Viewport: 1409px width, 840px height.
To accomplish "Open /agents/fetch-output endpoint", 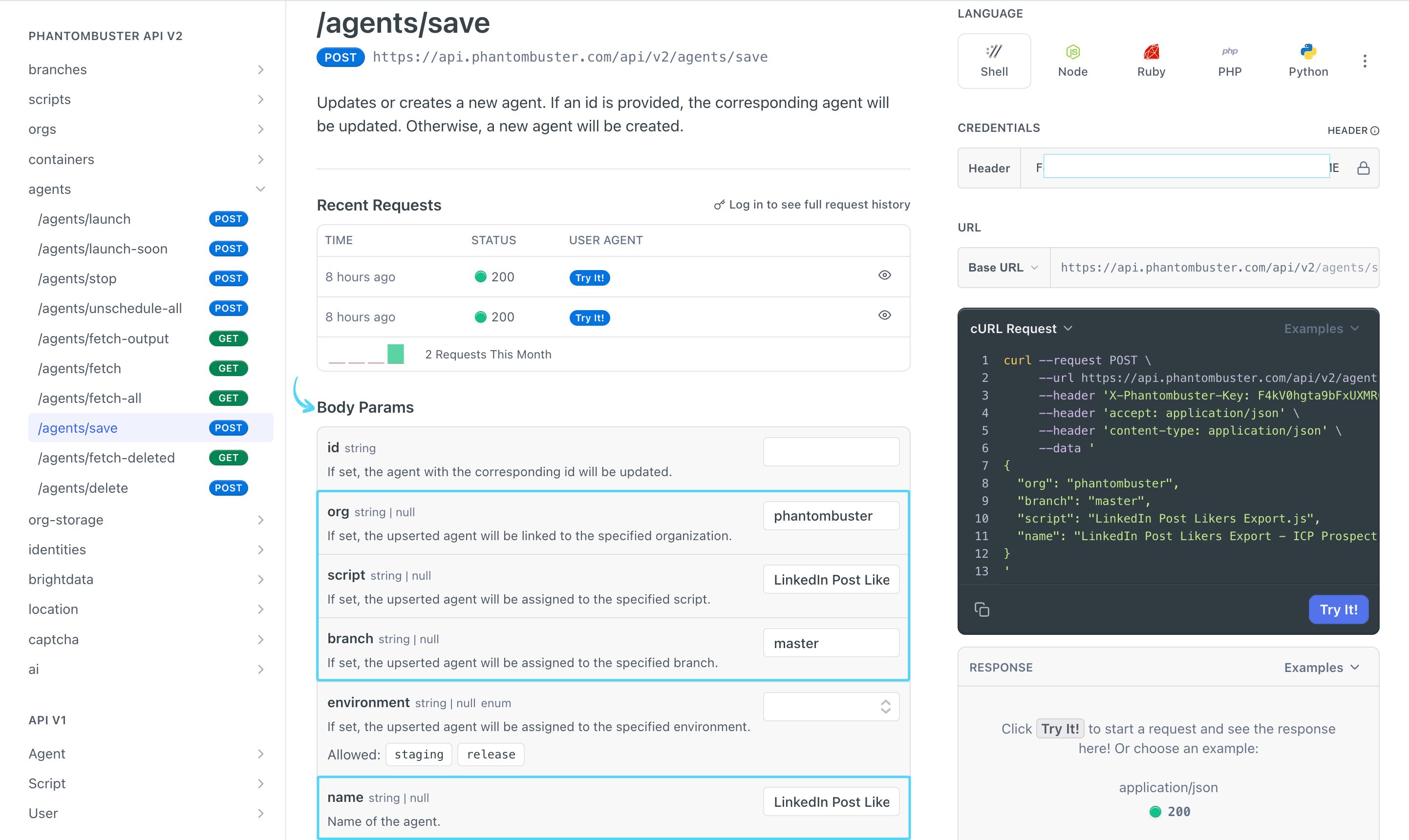I will [x=150, y=338].
